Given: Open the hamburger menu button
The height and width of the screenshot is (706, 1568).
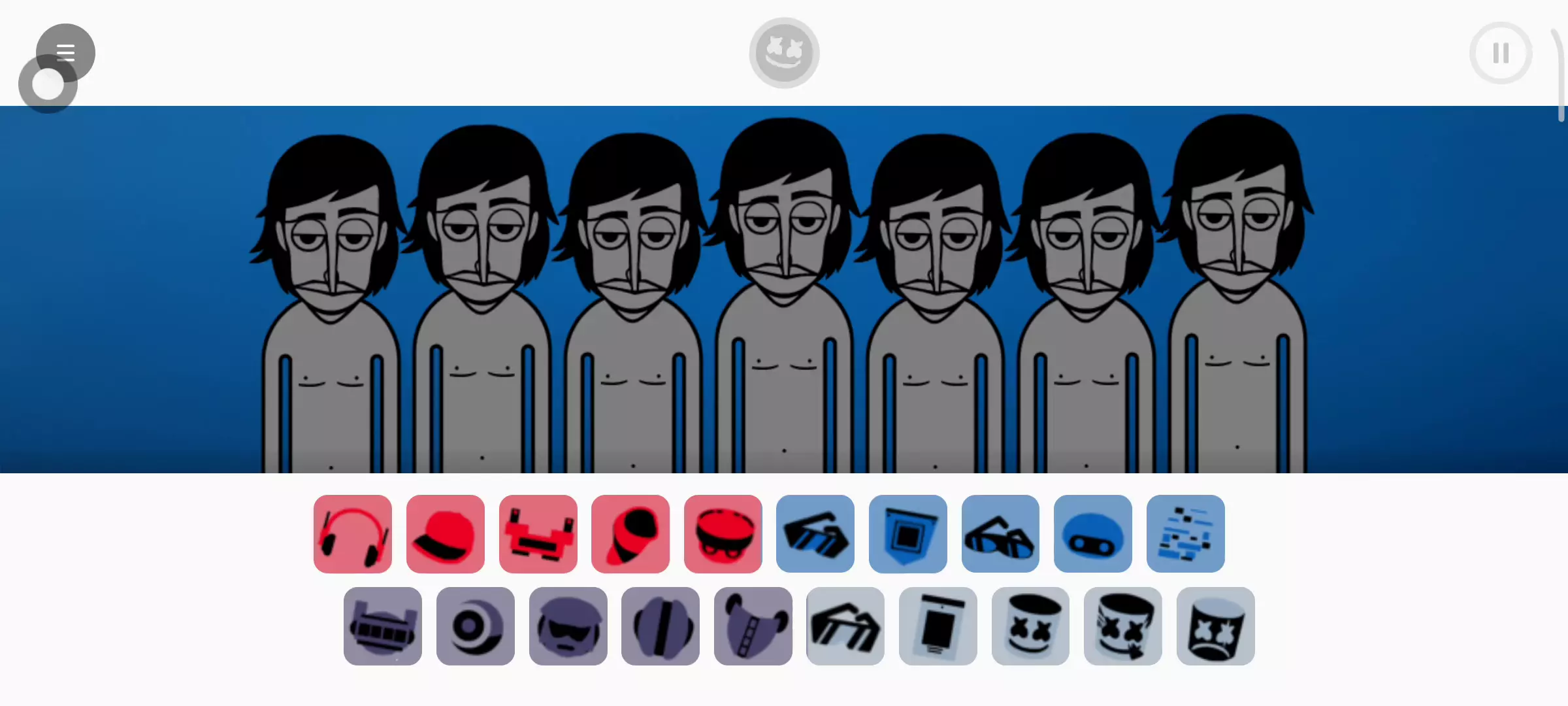Looking at the screenshot, I should pyautogui.click(x=65, y=52).
